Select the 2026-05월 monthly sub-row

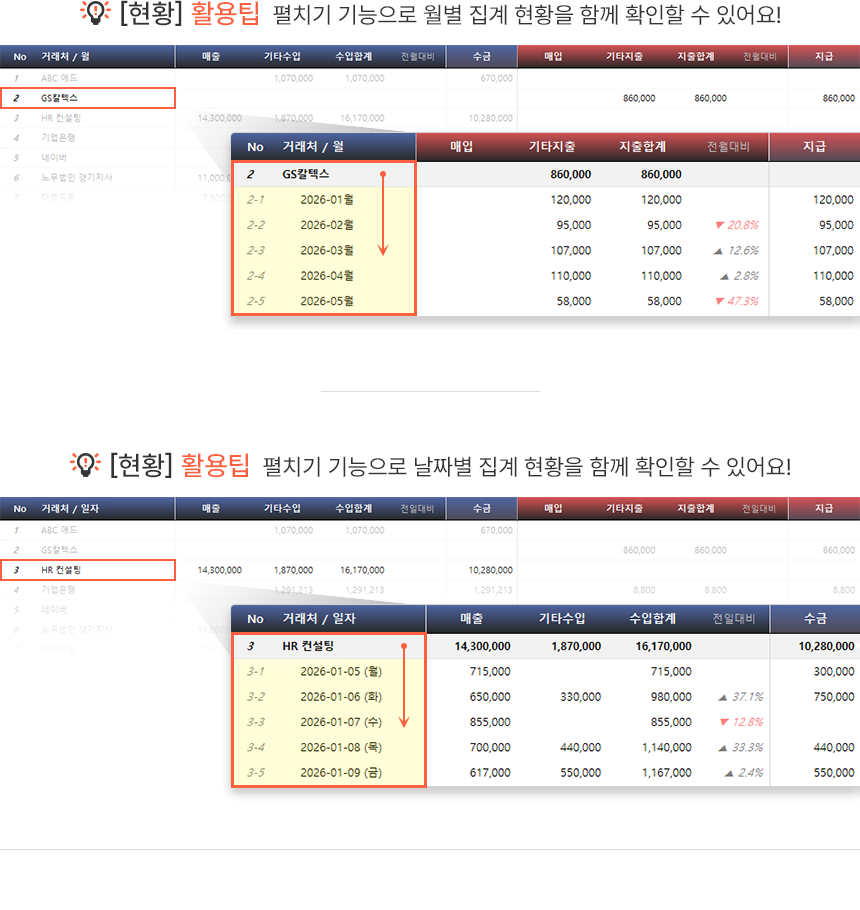327,301
